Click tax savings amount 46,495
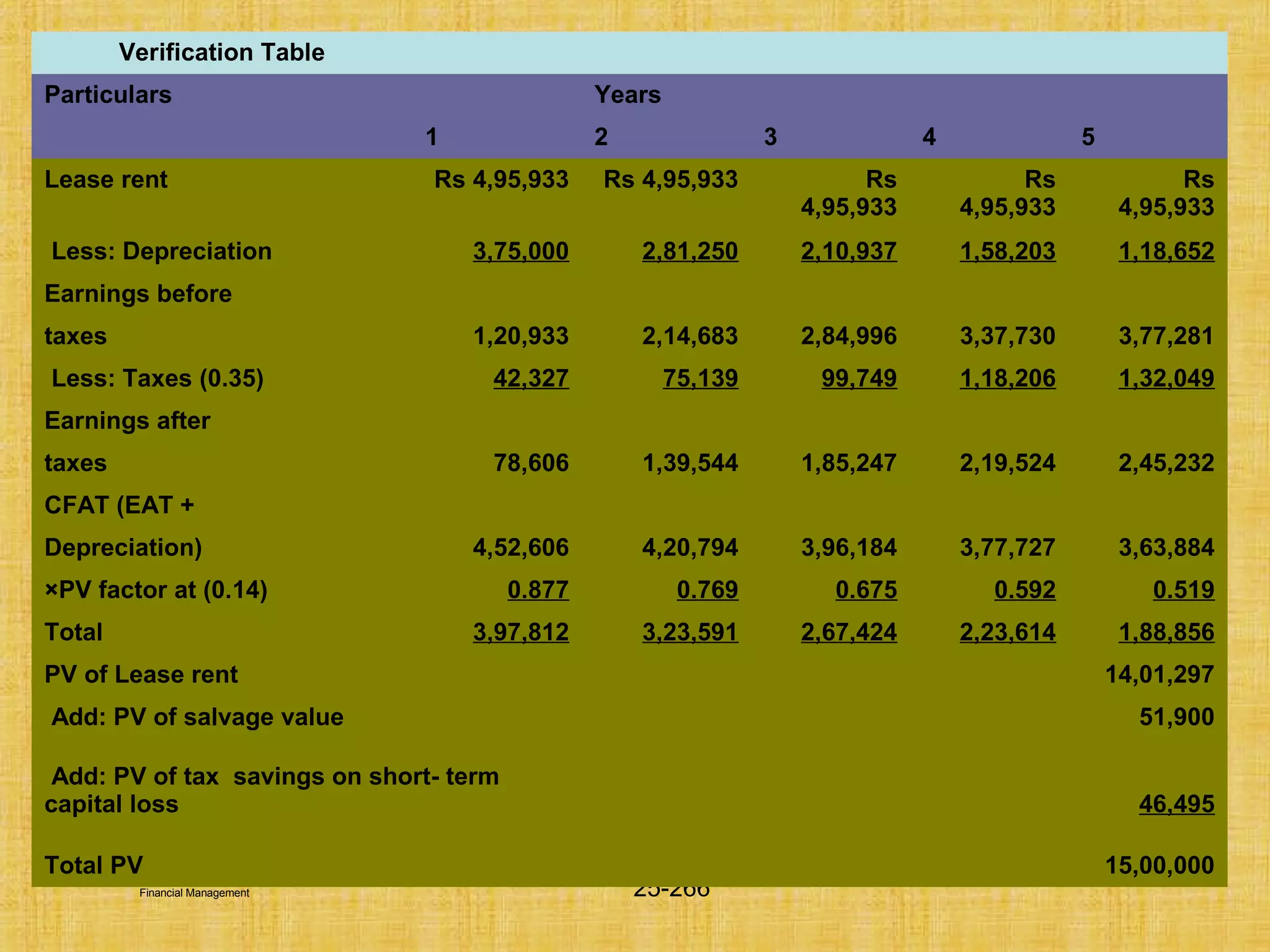 pyautogui.click(x=1177, y=804)
